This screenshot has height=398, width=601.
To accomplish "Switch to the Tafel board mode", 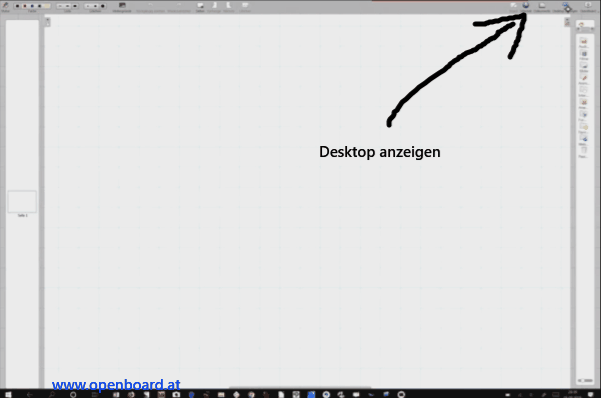I will [513, 5].
